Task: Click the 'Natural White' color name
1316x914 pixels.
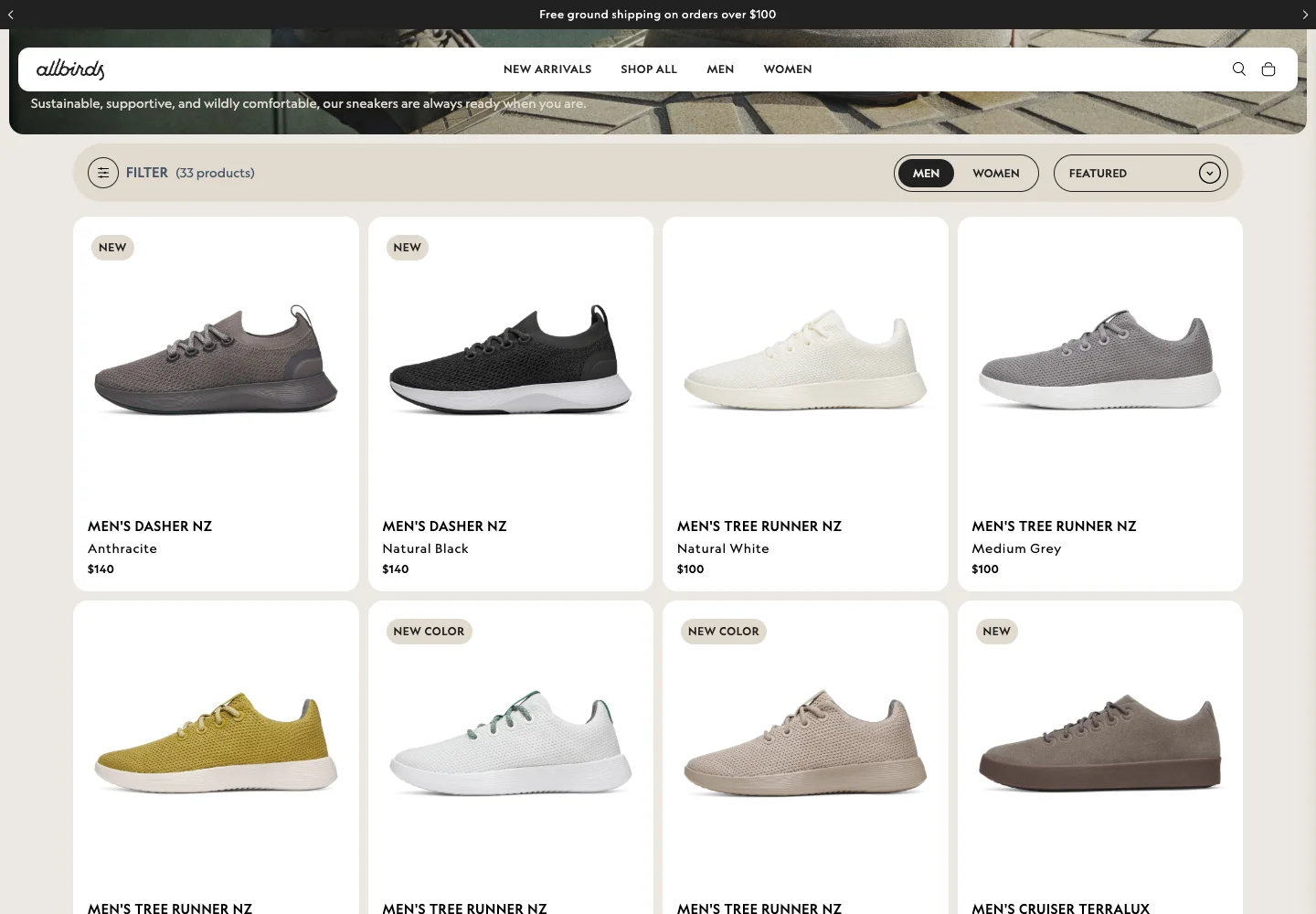Action: (x=723, y=548)
